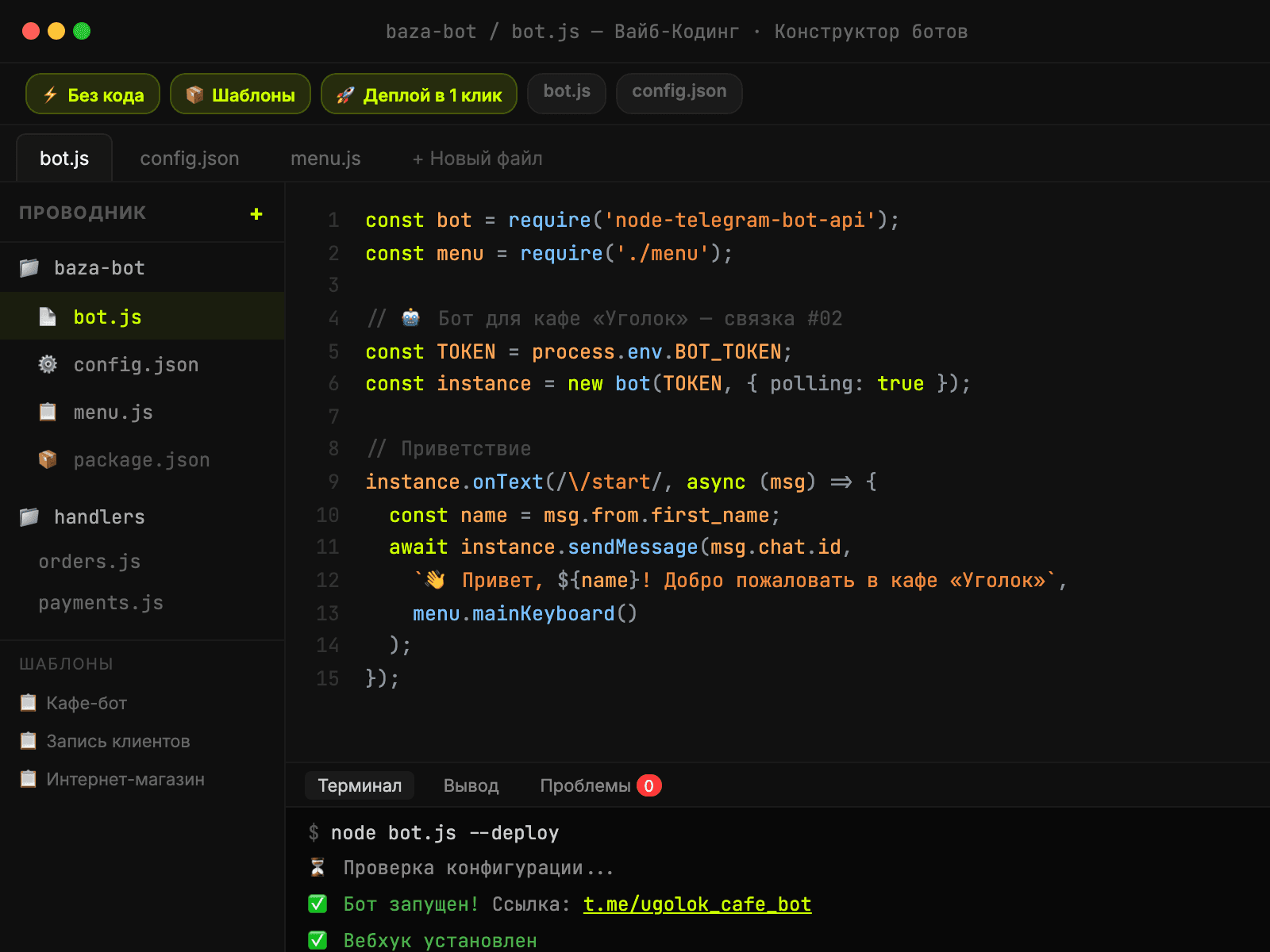
Task: Click the red problems counter badge
Action: (x=648, y=785)
